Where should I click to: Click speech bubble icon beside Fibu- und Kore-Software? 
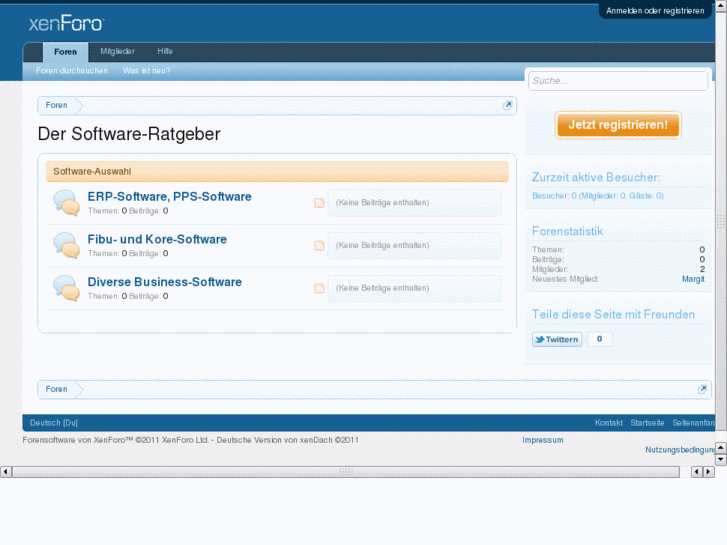(x=67, y=246)
